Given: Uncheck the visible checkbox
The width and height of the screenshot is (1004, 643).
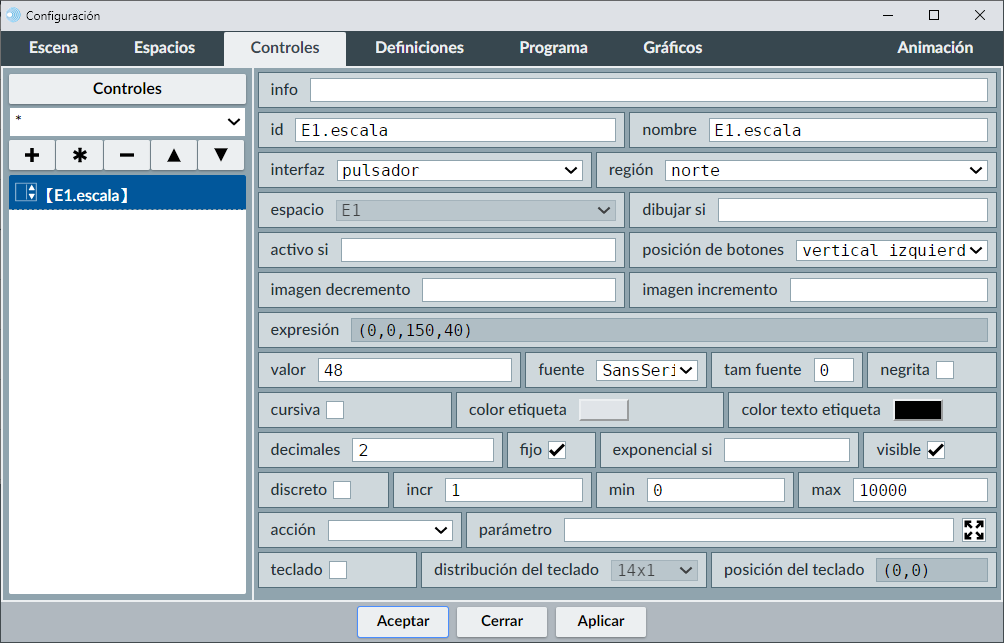Looking at the screenshot, I should coord(936,450).
